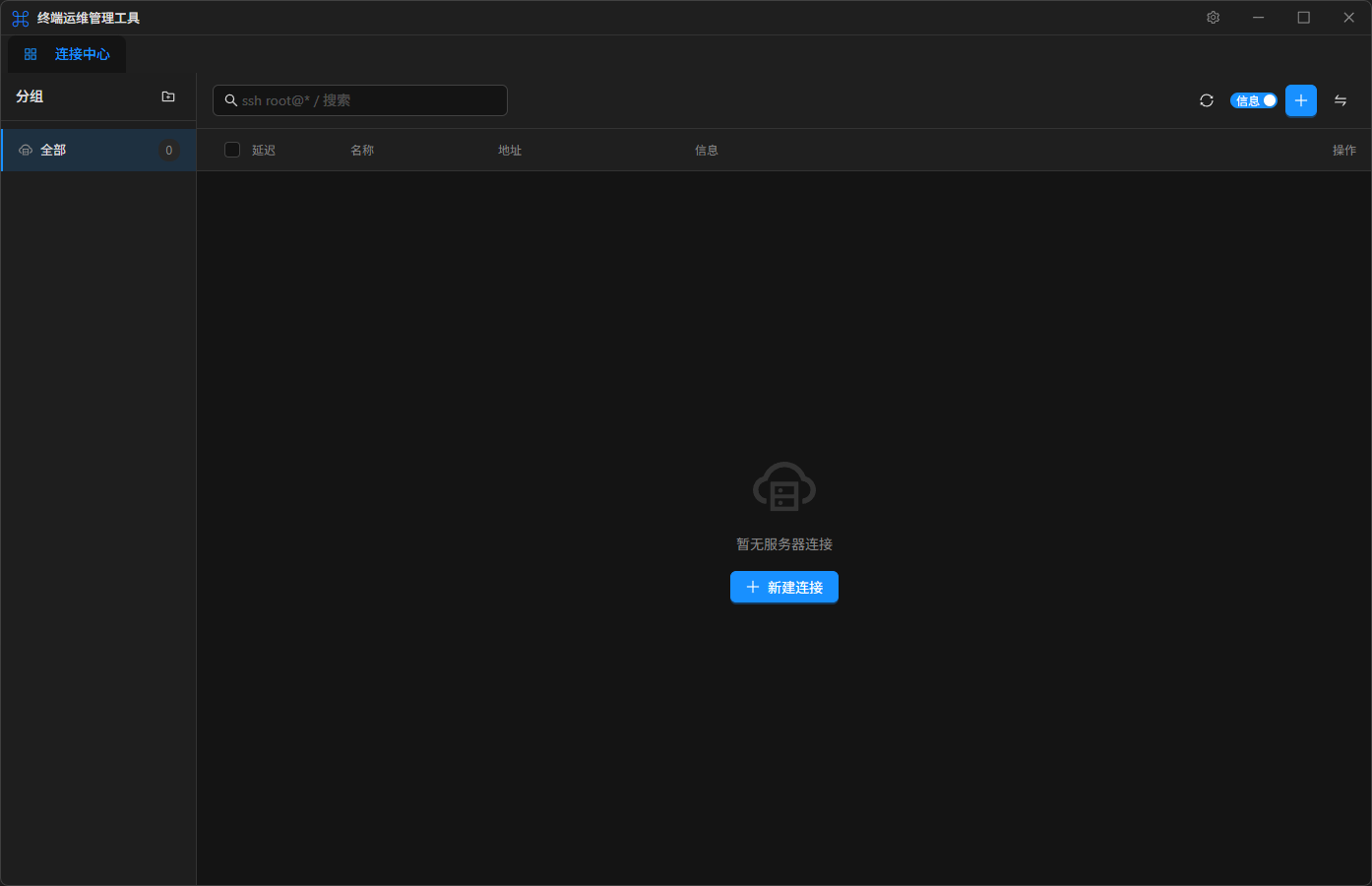
Task: Click the app logo in title bar
Action: (20, 19)
